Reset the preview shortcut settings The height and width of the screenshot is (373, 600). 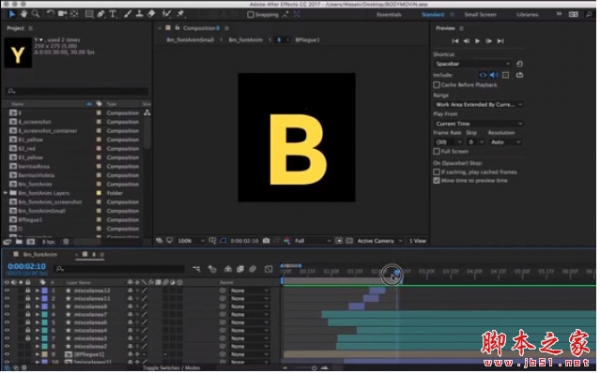click(x=520, y=64)
